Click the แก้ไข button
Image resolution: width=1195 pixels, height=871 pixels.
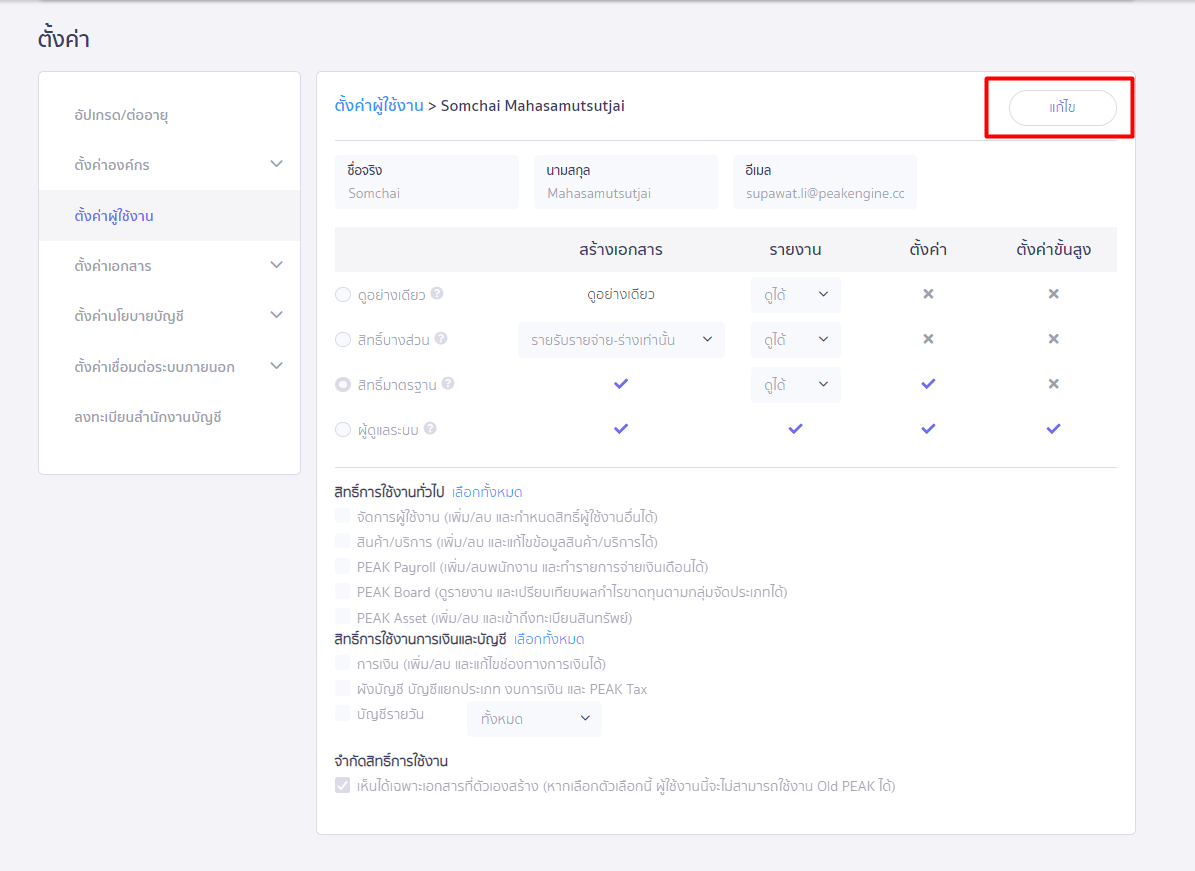click(1062, 108)
